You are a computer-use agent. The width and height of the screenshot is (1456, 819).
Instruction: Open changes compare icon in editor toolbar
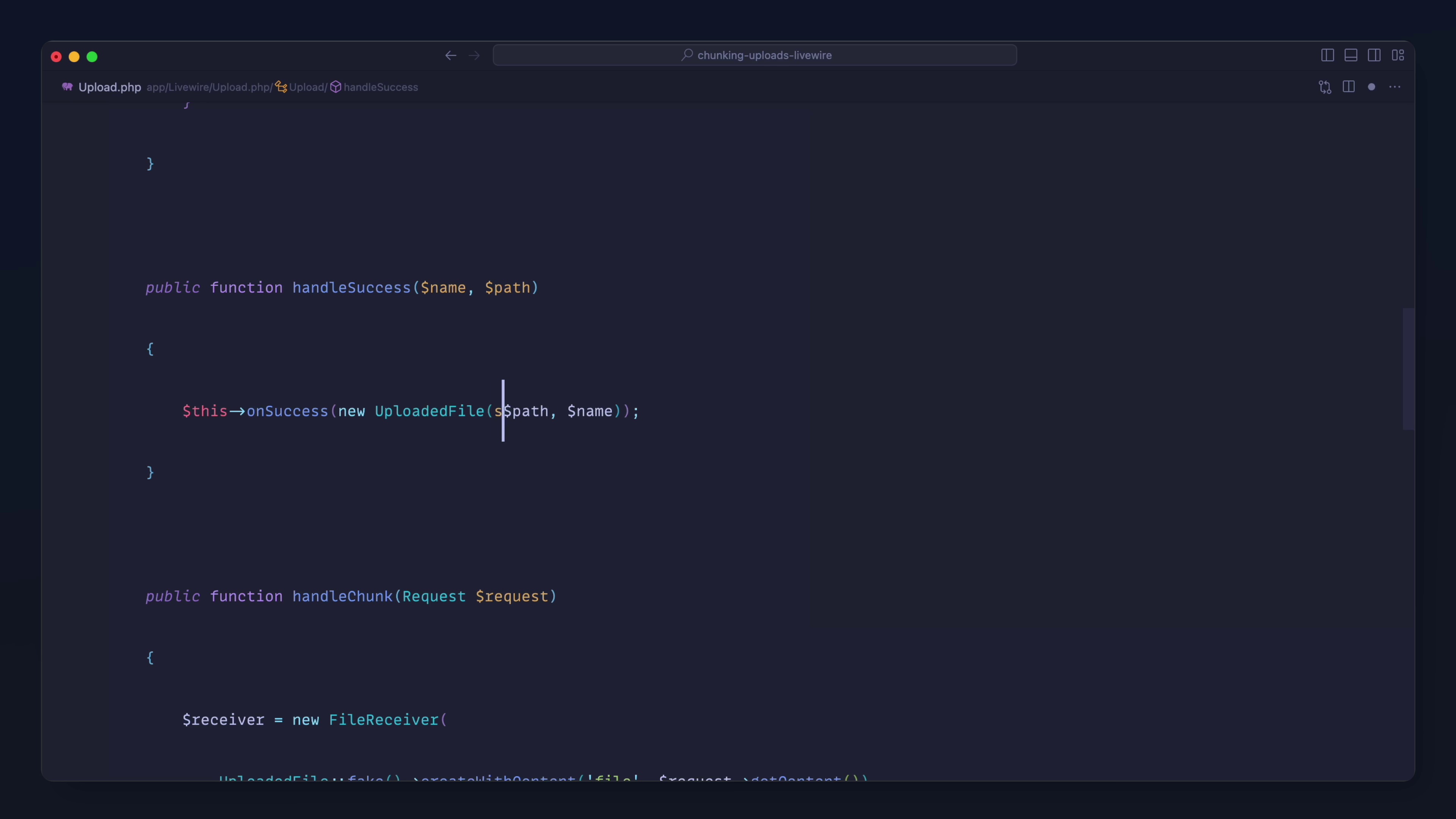[x=1325, y=87]
